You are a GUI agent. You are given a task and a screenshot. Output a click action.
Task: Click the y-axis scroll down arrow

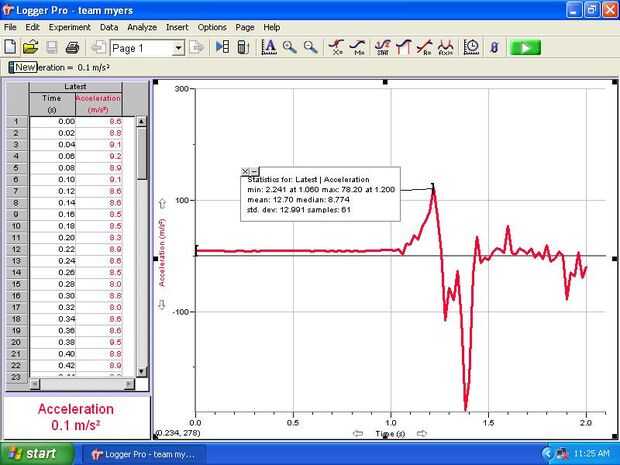pyautogui.click(x=162, y=305)
